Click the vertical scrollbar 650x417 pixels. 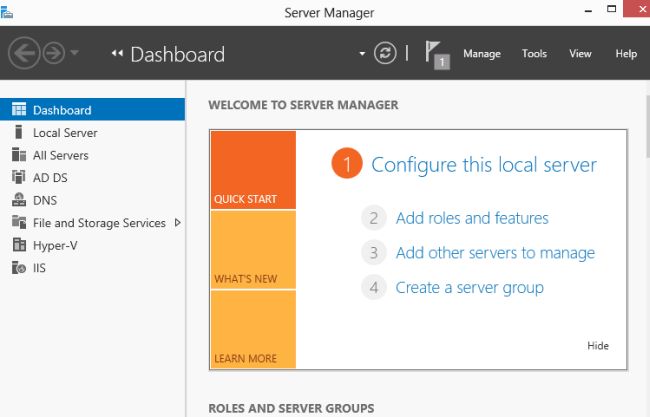pos(644,250)
